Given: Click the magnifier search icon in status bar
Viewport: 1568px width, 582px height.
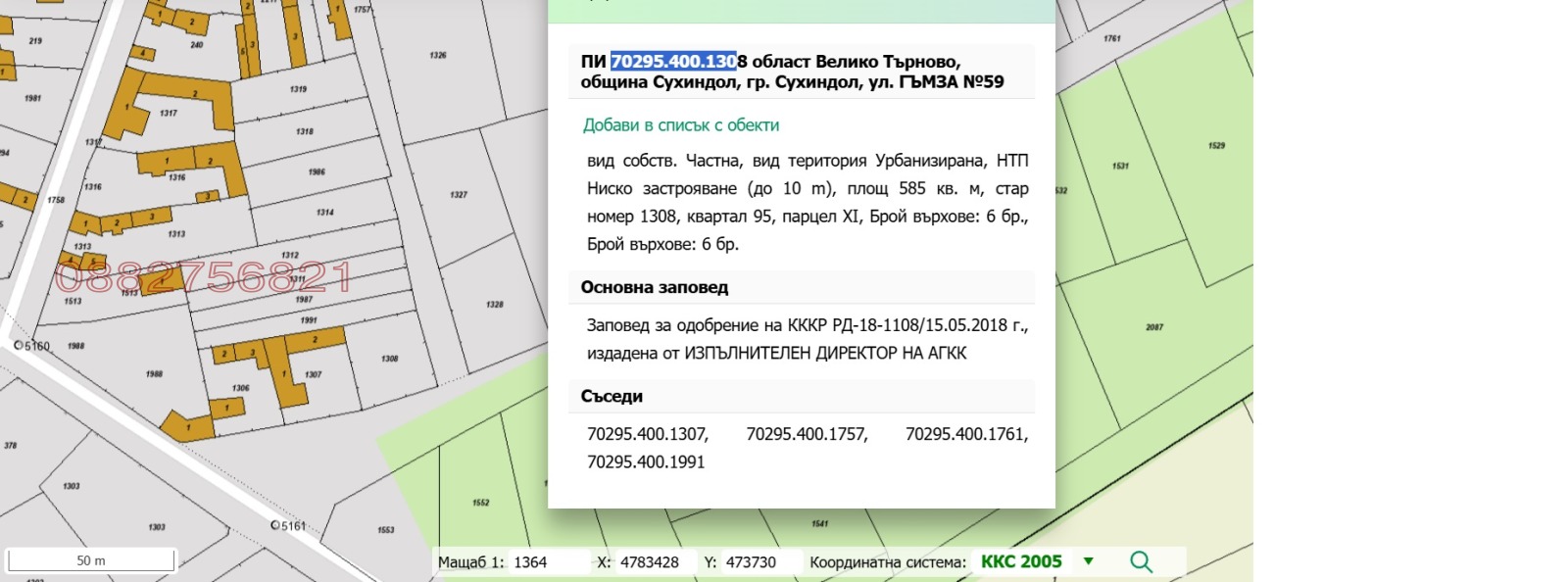Looking at the screenshot, I should [x=1141, y=561].
